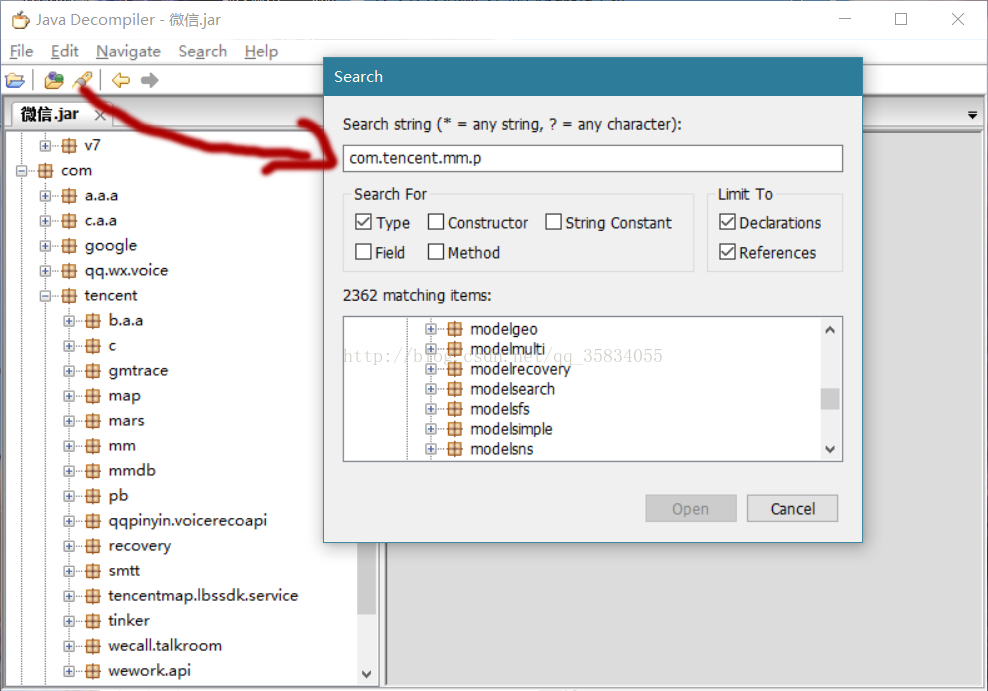Click the package icon beside qq.wx.voice

pos(69,271)
